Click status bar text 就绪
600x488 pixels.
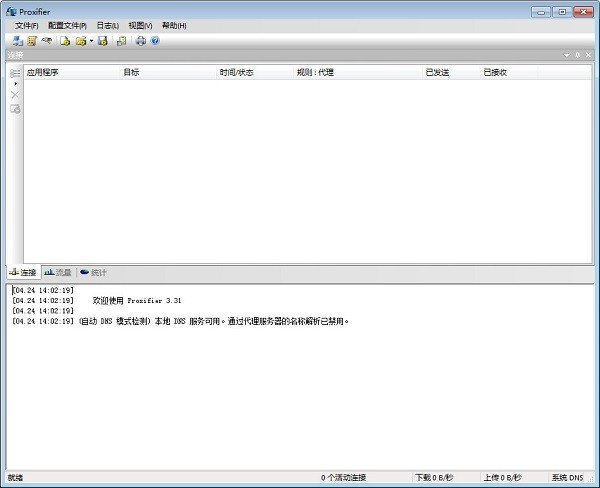[15, 478]
